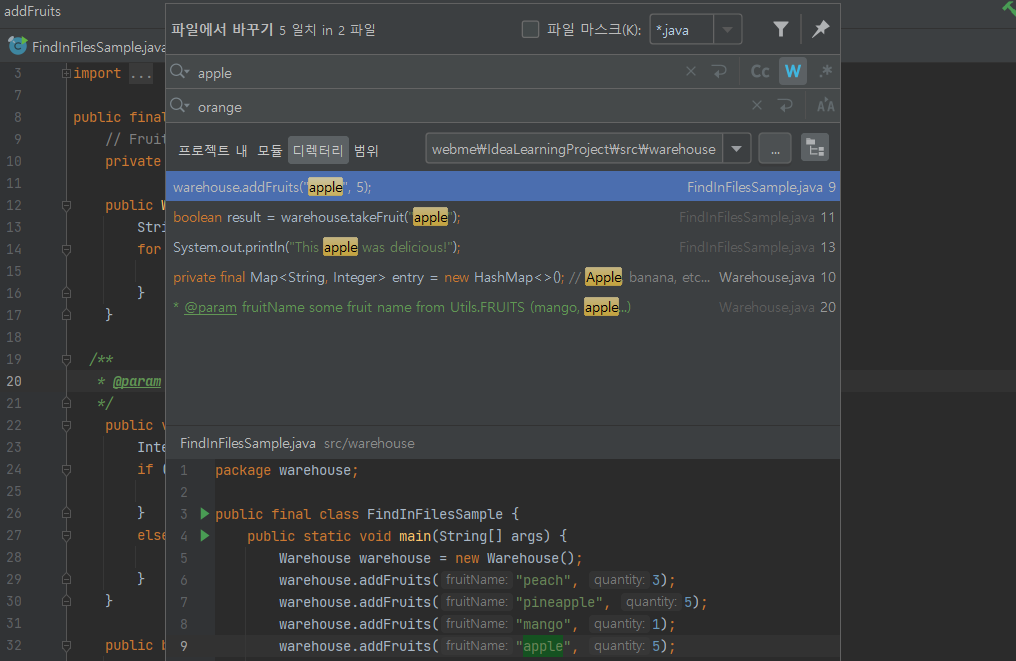Viewport: 1016px width, 661px height.
Task: Open search history magnifier for apple field
Action: [179, 71]
